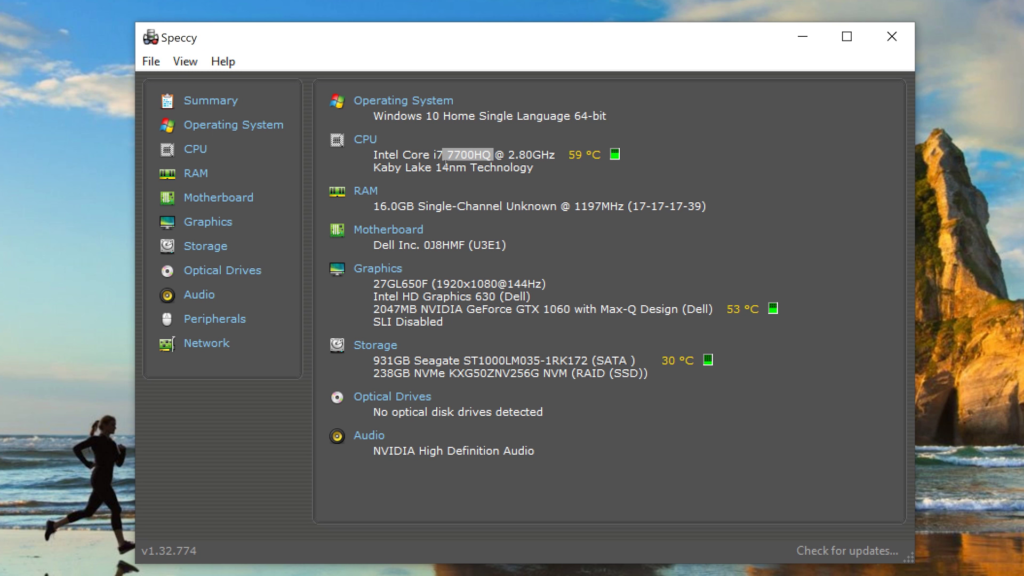Click the Speccy app icon in title bar
Screen dimensions: 1024x576
tap(151, 37)
